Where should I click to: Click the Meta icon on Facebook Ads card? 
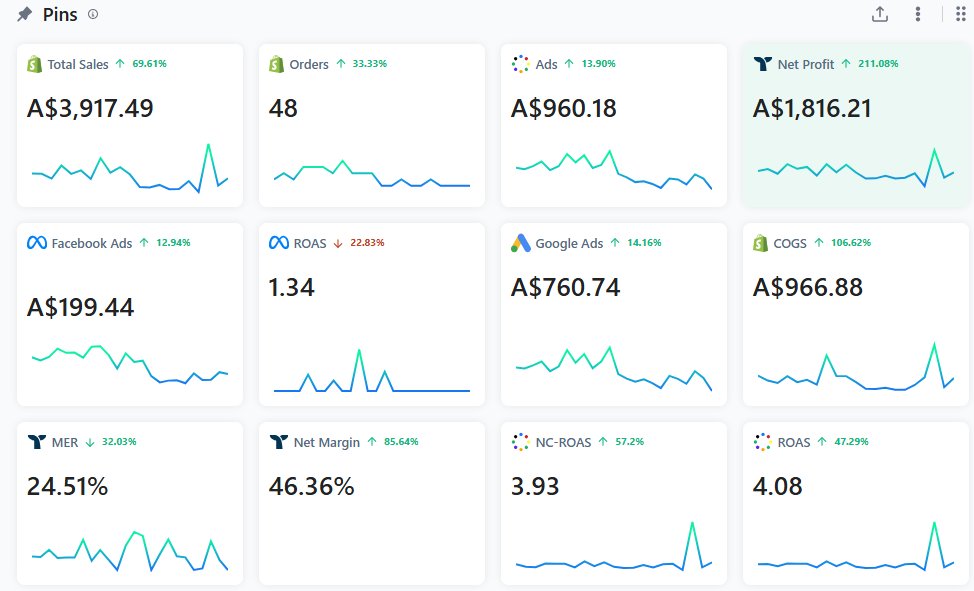37,243
